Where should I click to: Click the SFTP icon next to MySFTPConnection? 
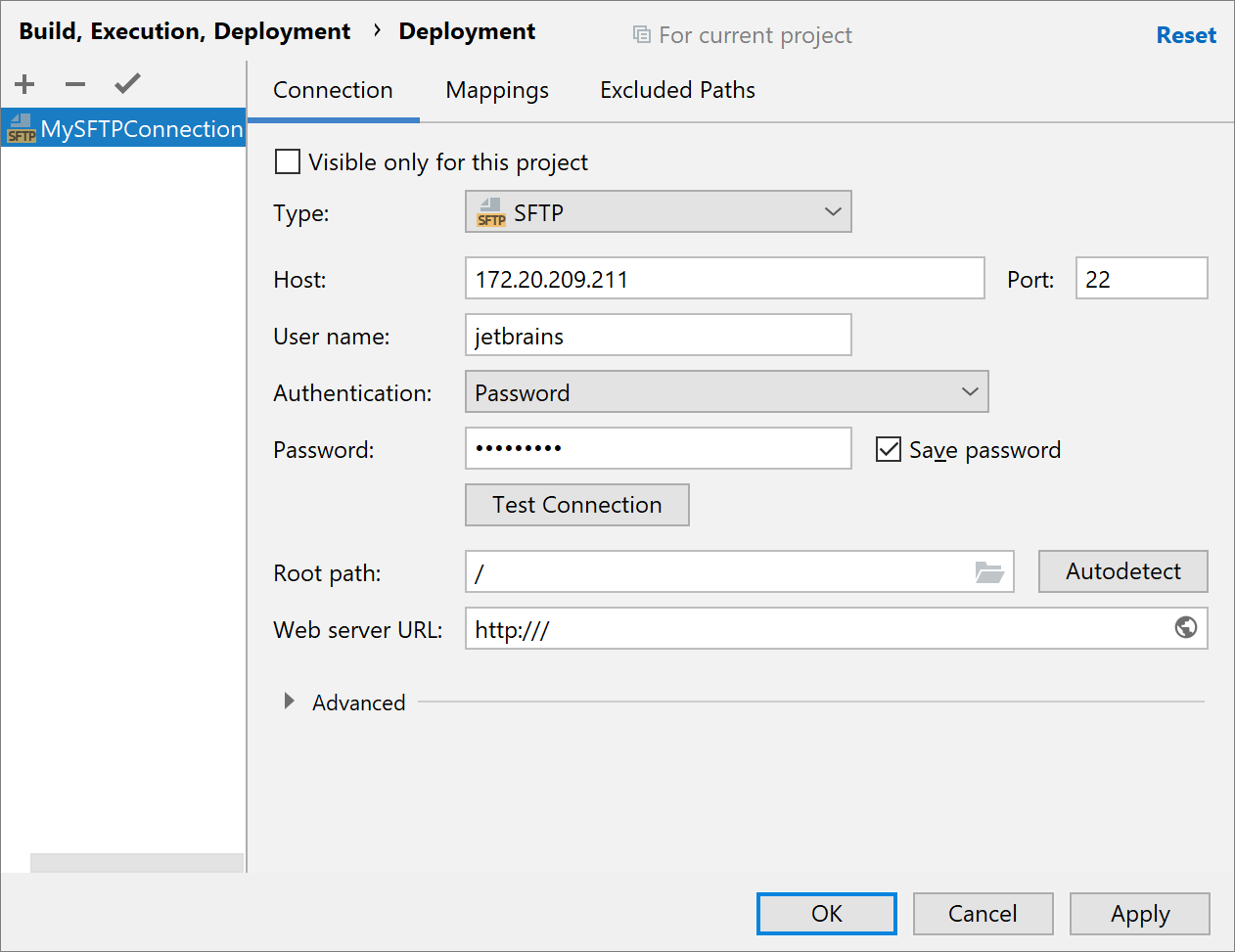[21, 127]
